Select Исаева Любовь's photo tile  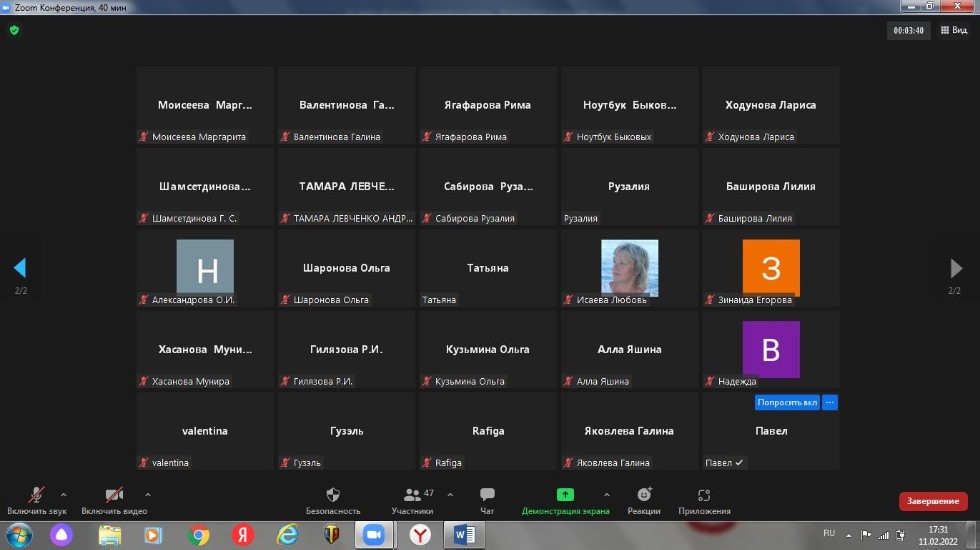[629, 267]
